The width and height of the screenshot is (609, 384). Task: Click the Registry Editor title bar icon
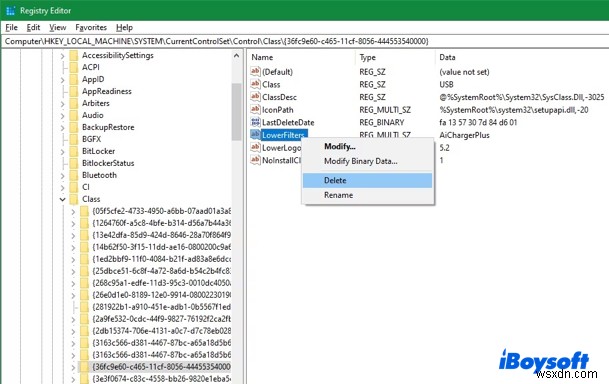coord(10,11)
